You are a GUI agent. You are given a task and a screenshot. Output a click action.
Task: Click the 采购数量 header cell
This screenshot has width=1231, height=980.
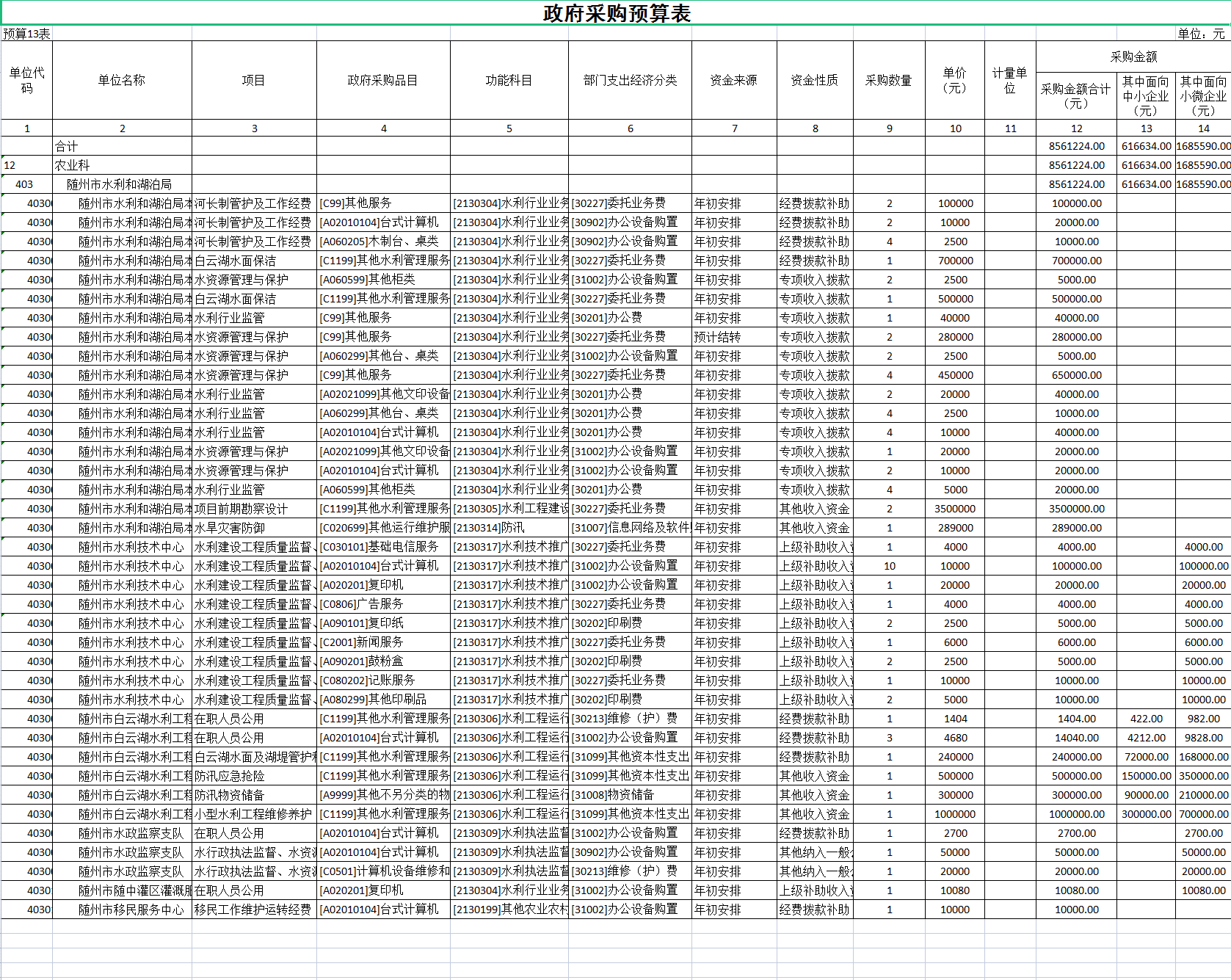889,80
